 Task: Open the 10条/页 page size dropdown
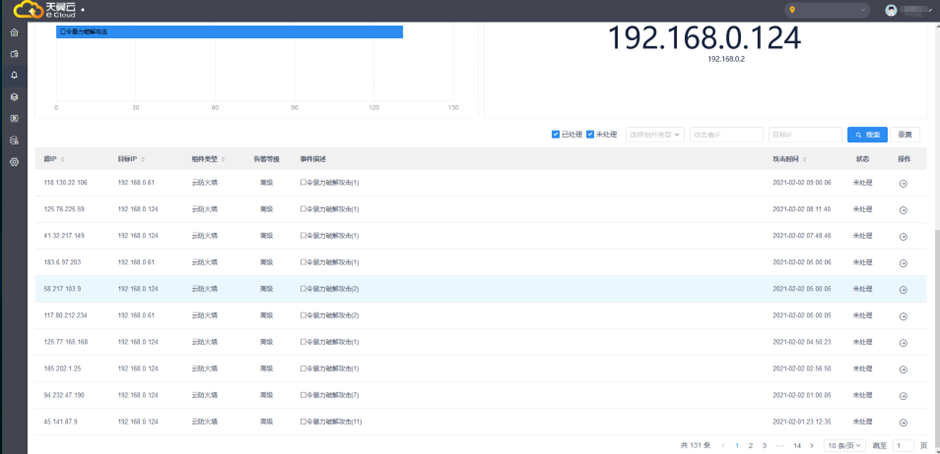point(845,445)
